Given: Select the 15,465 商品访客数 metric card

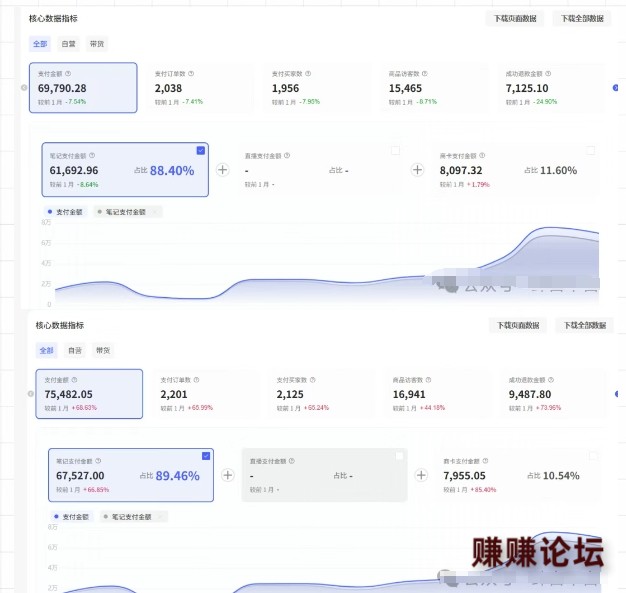Looking at the screenshot, I should point(434,88).
